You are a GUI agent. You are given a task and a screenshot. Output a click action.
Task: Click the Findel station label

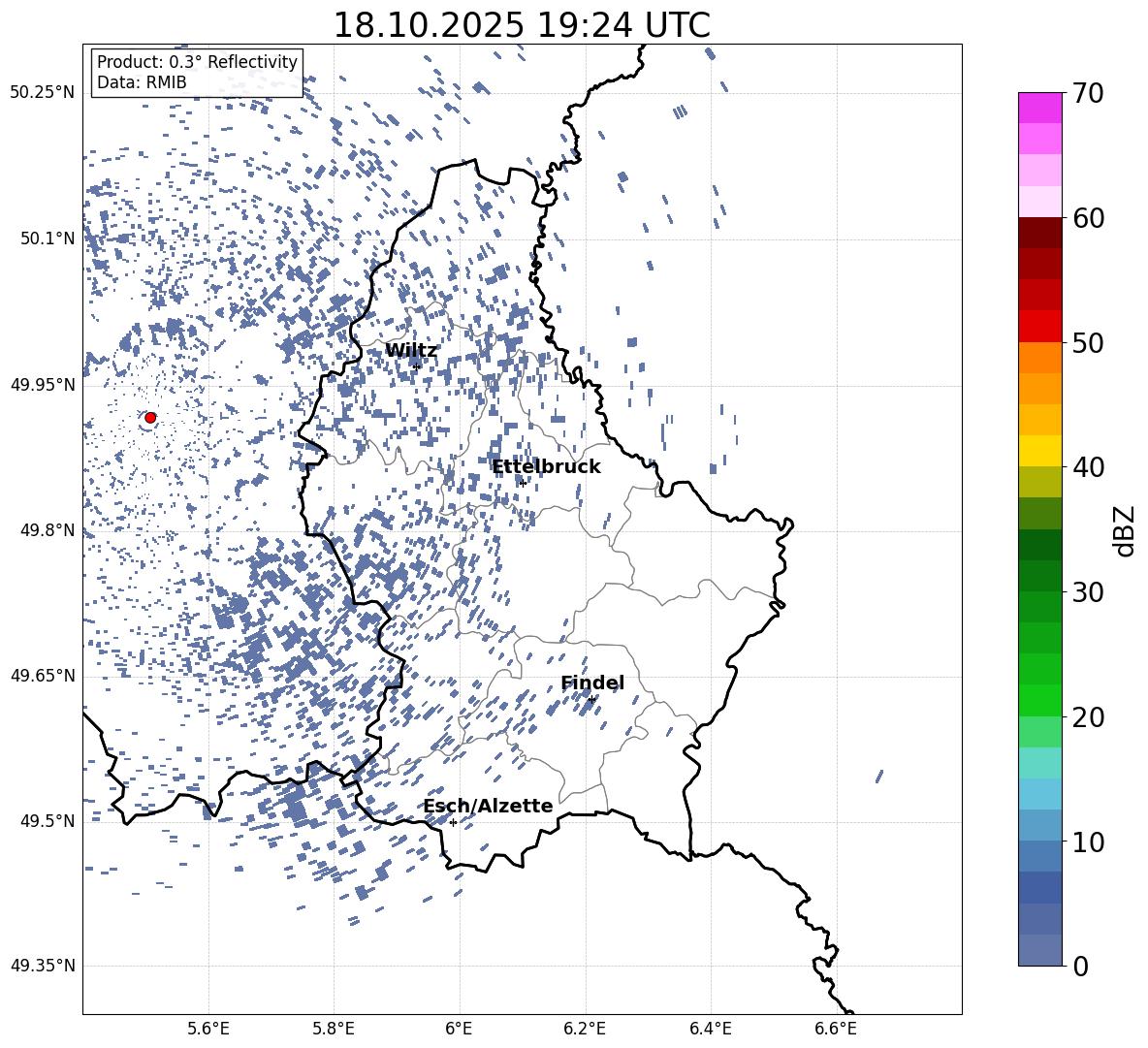click(593, 683)
